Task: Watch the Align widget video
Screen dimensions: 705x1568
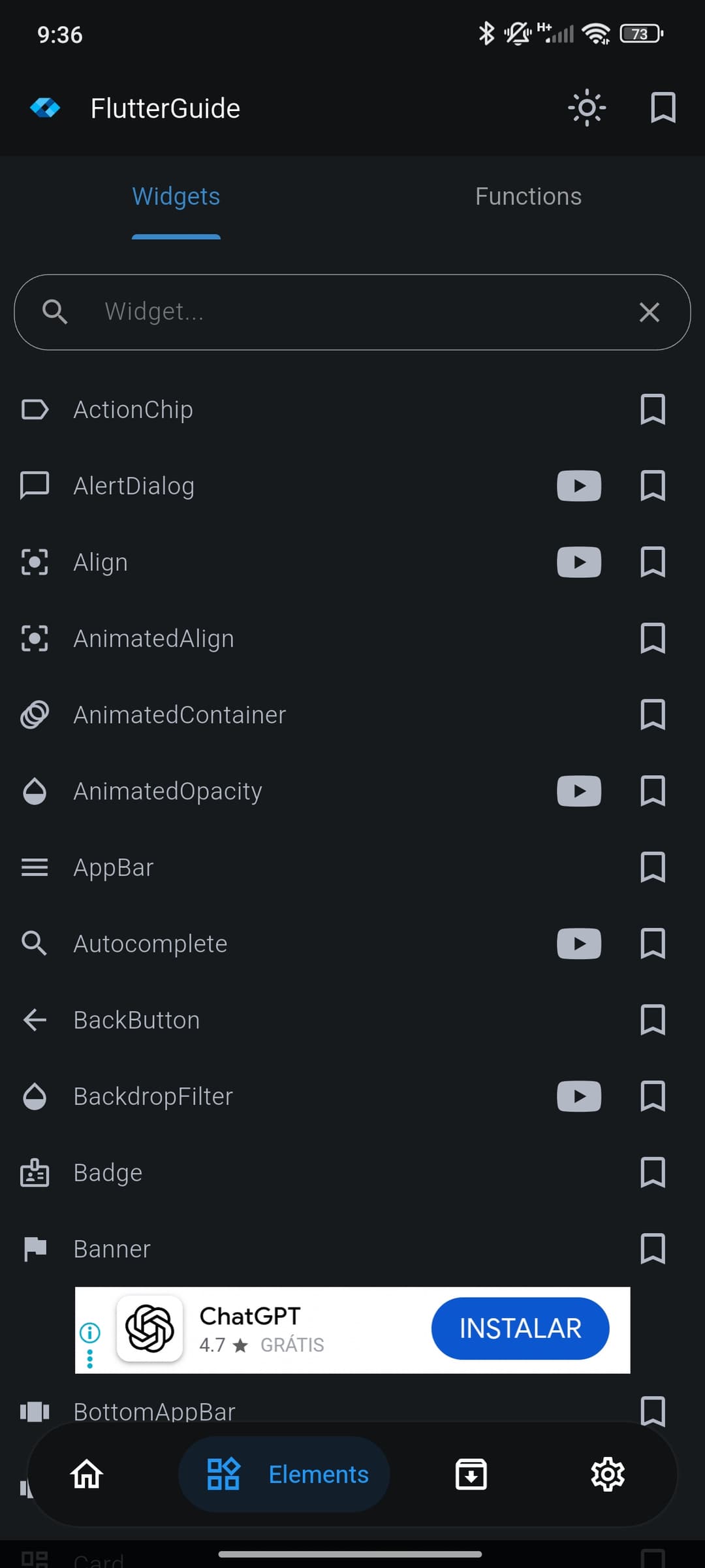Action: (x=579, y=562)
